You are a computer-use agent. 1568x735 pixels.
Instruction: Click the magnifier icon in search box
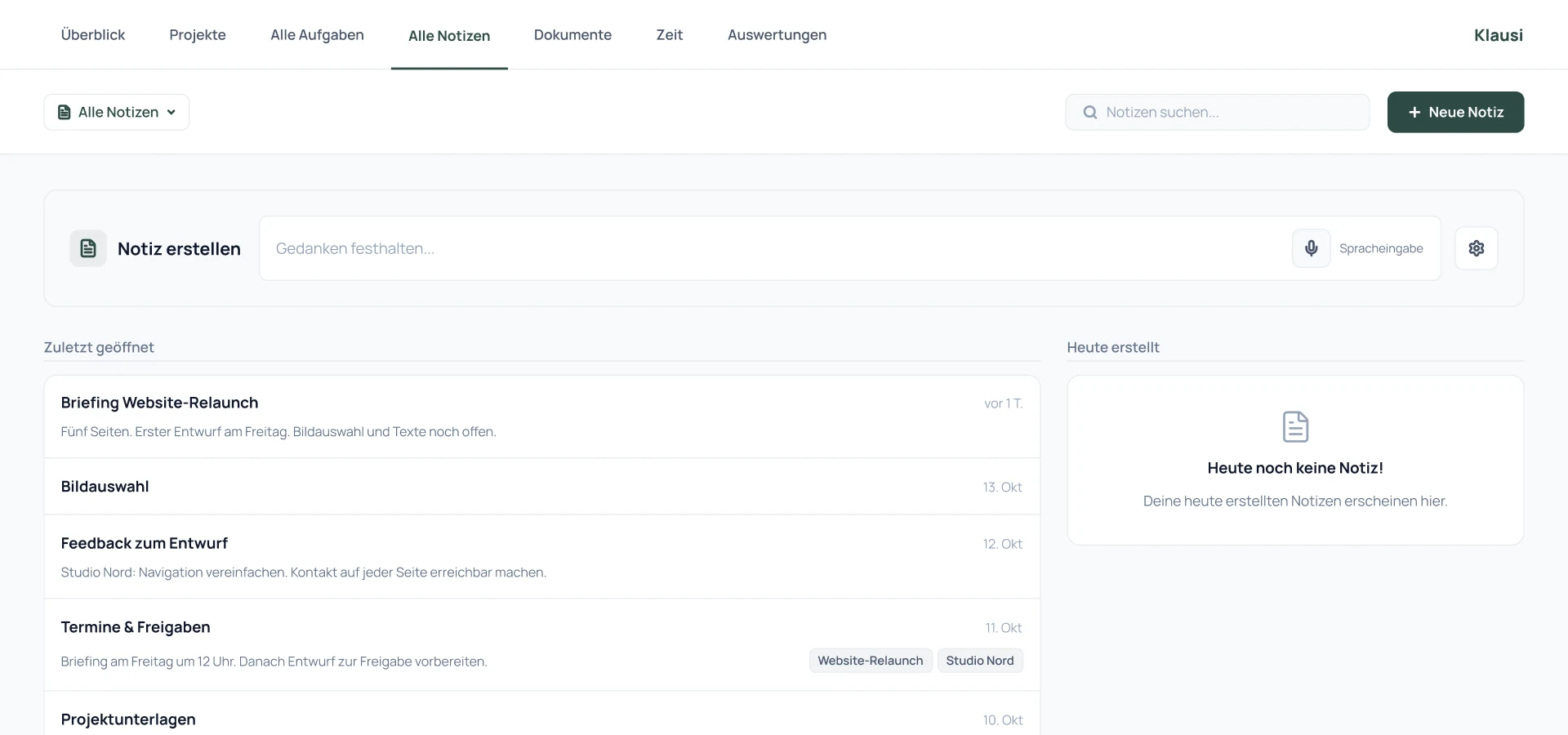point(1089,113)
